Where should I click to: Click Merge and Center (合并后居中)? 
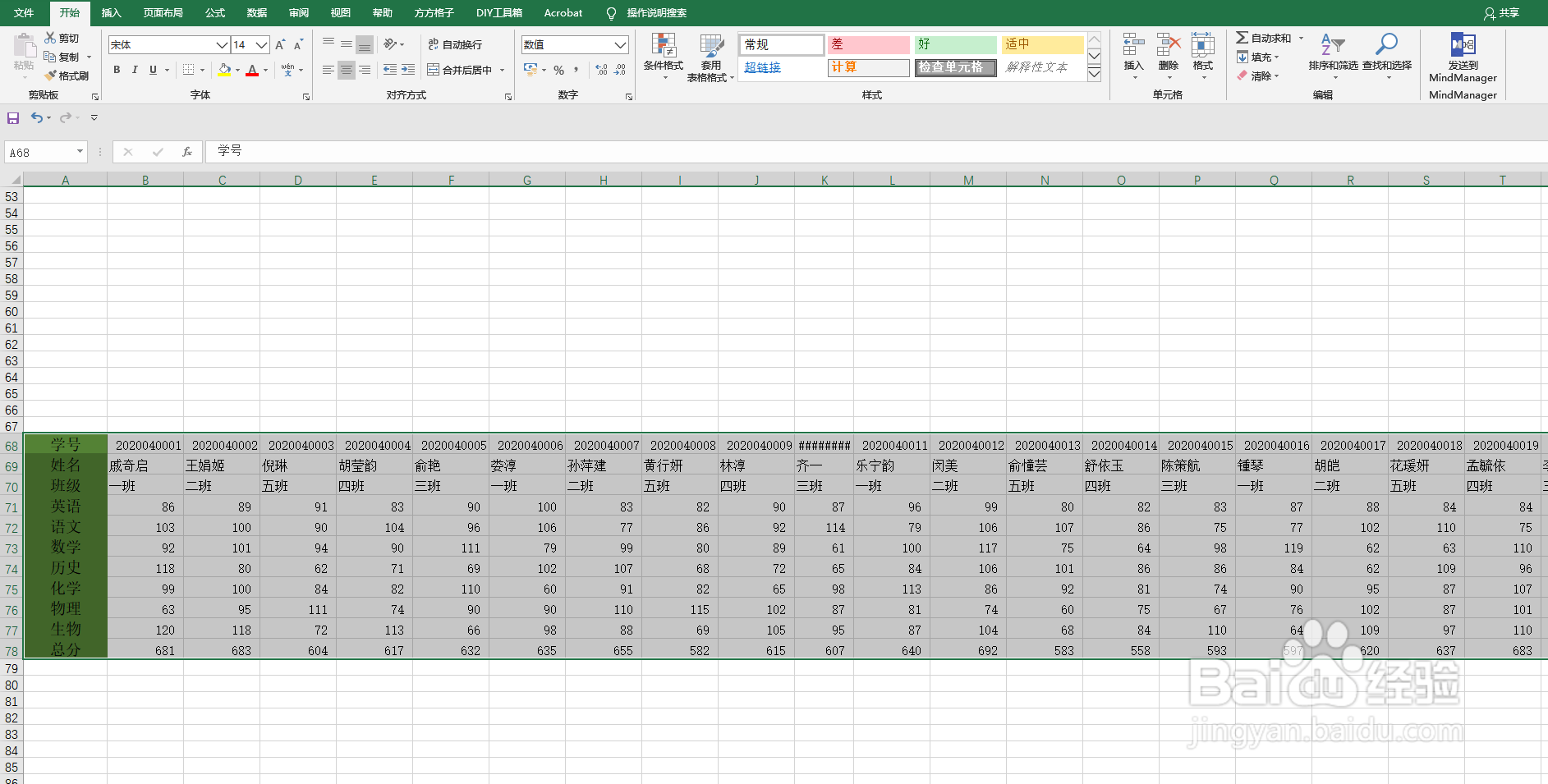(459, 70)
